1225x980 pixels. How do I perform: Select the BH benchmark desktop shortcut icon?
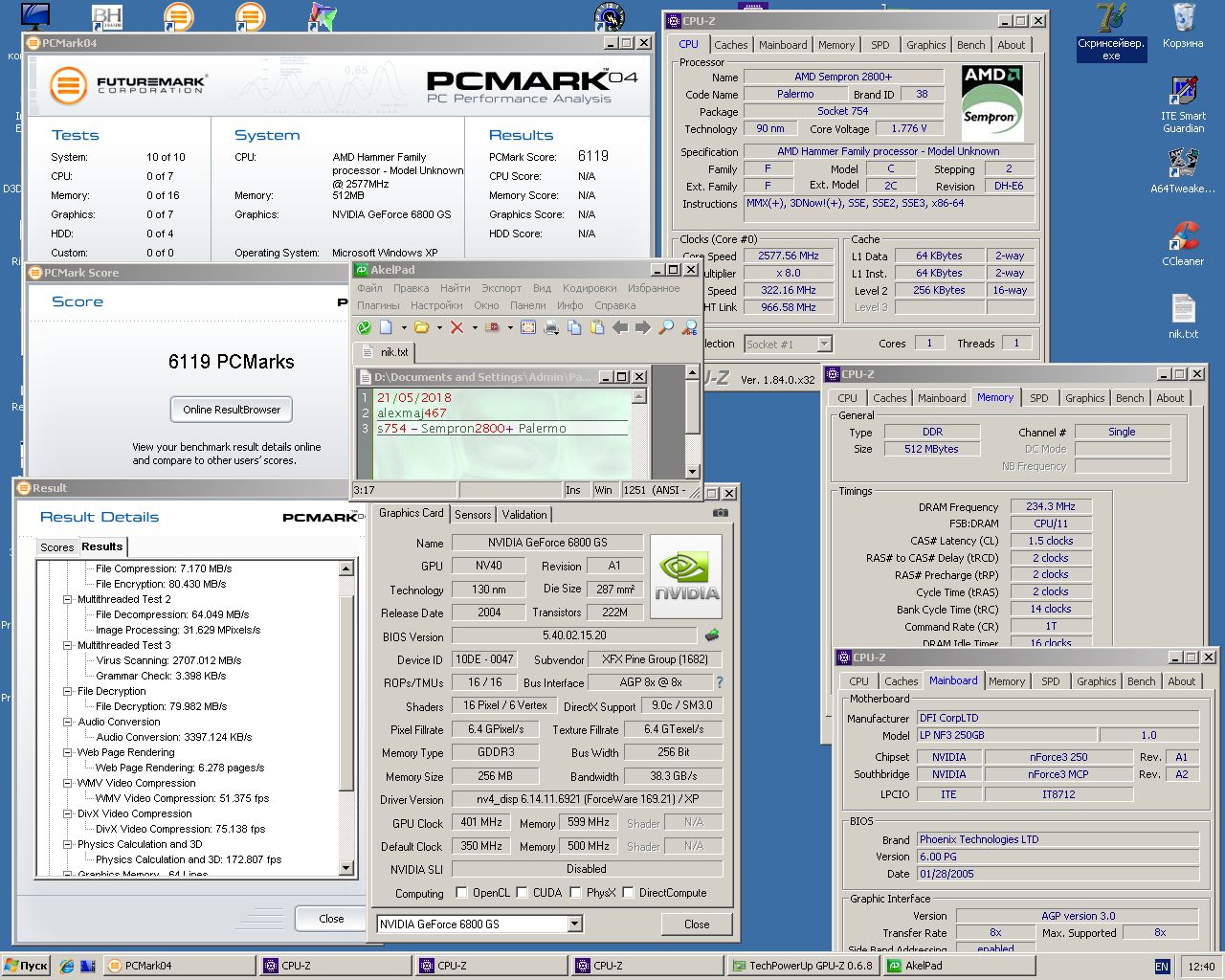pyautogui.click(x=107, y=16)
